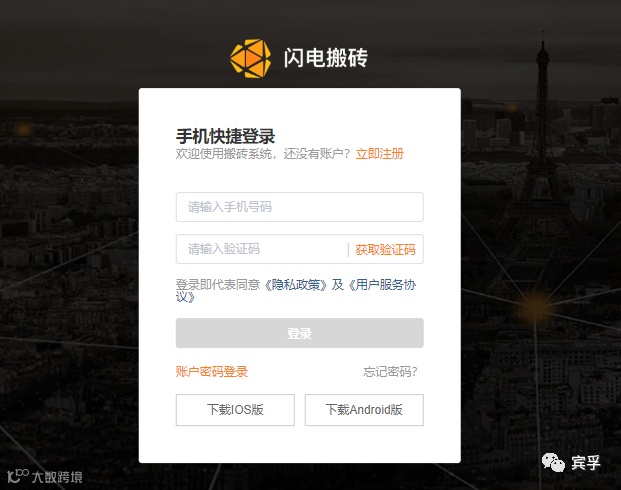
Task: Click the 下载Android版 download button
Action: tap(364, 410)
